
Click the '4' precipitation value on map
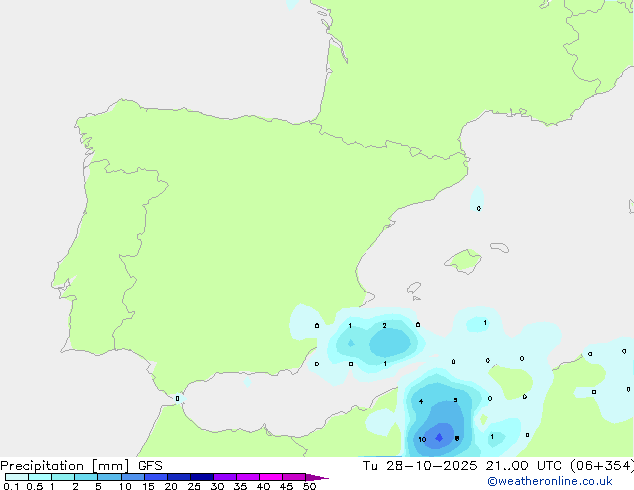coord(421,401)
